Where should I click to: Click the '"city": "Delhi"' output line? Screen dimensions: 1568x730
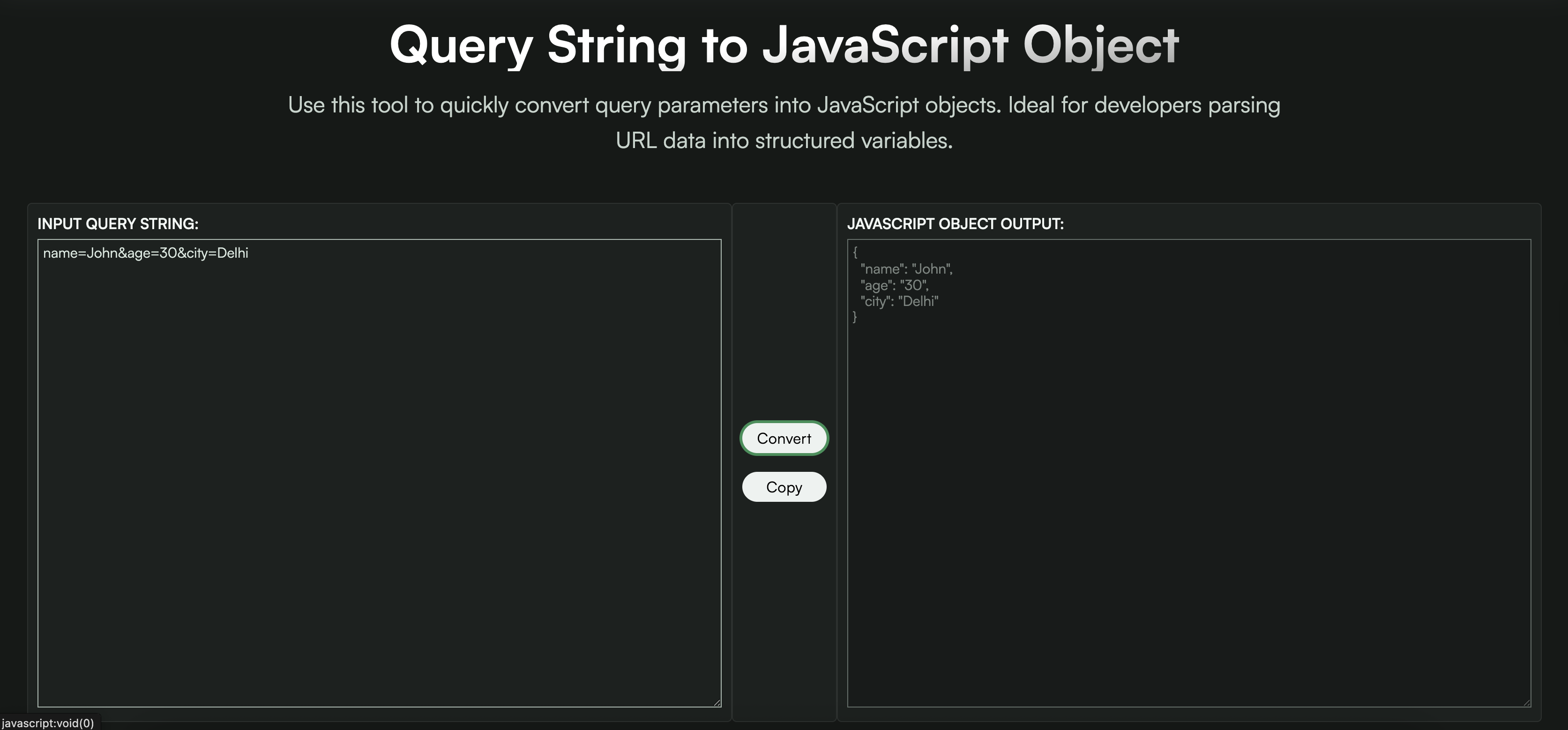[899, 301]
